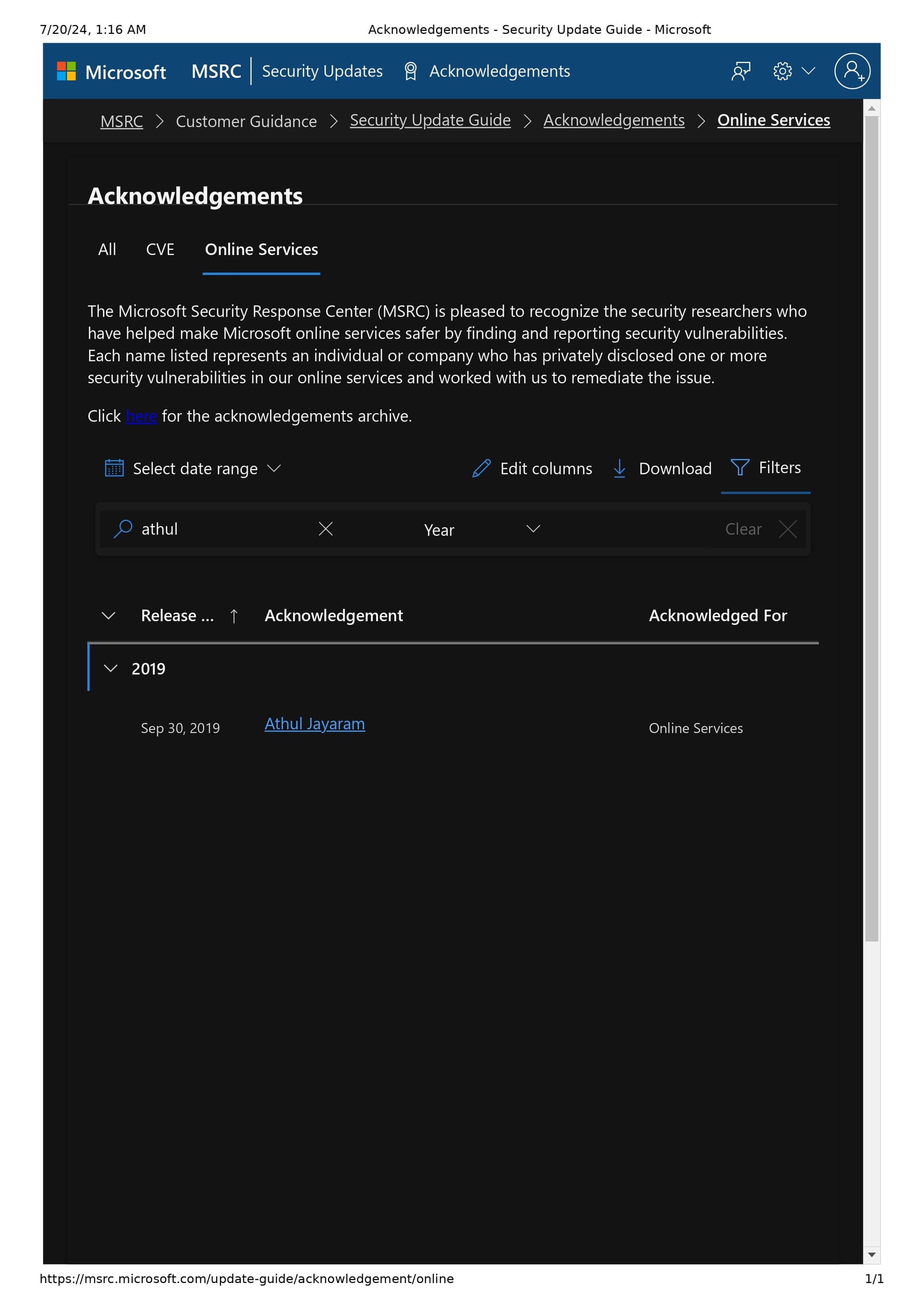Switch to the All tab

tap(107, 250)
